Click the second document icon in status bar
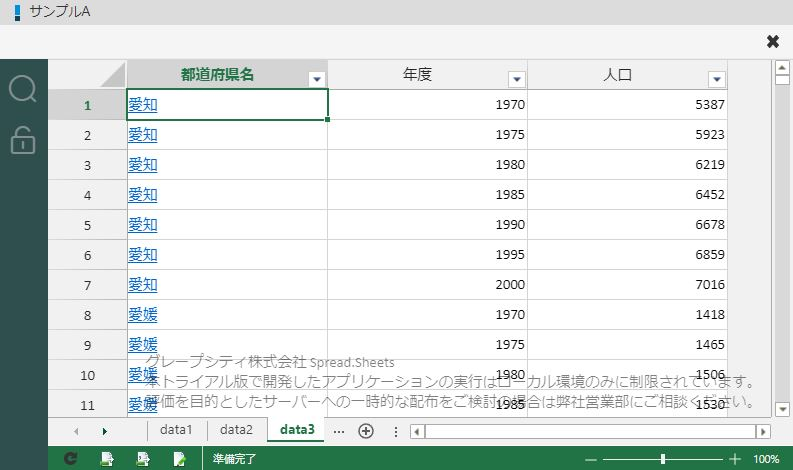This screenshot has width=793, height=470. pos(143,459)
